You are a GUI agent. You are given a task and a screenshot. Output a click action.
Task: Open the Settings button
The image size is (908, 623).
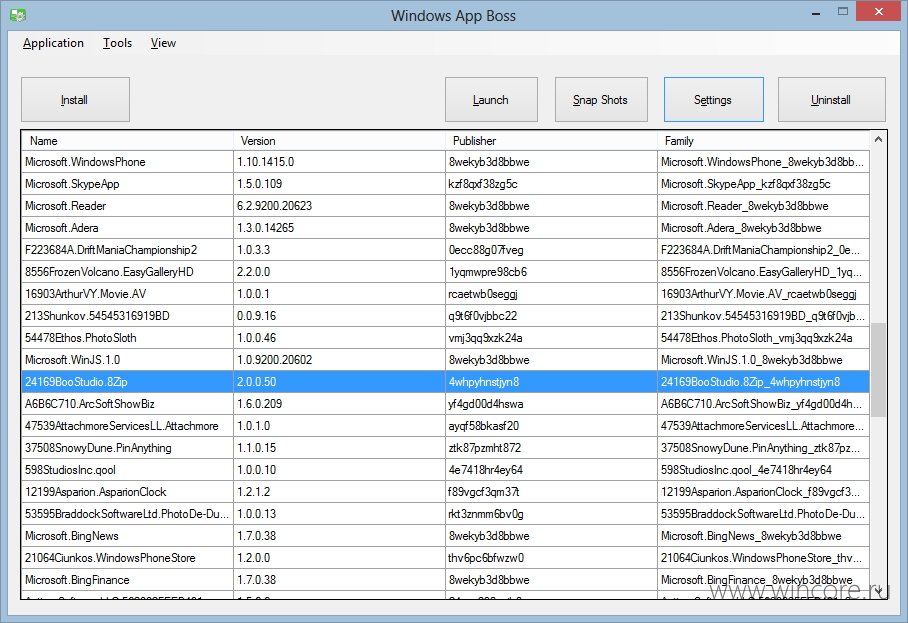pos(713,100)
